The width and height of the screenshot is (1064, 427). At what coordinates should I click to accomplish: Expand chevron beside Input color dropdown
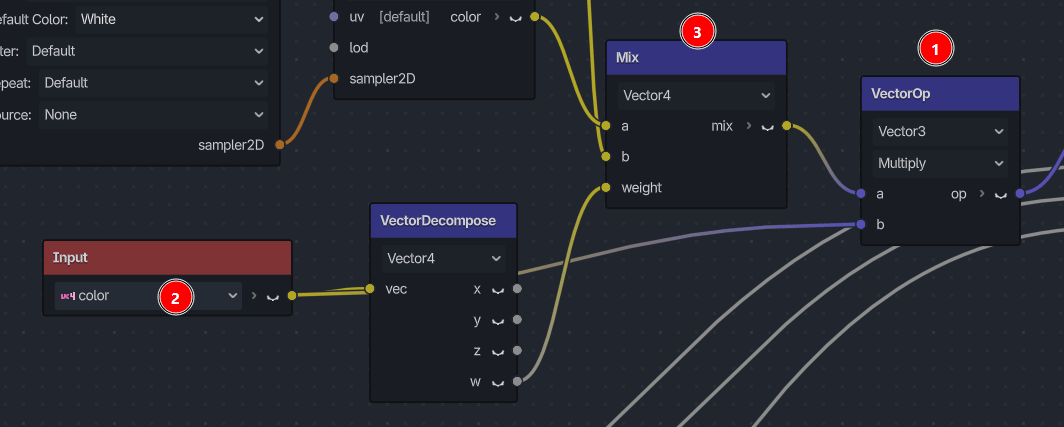254,295
